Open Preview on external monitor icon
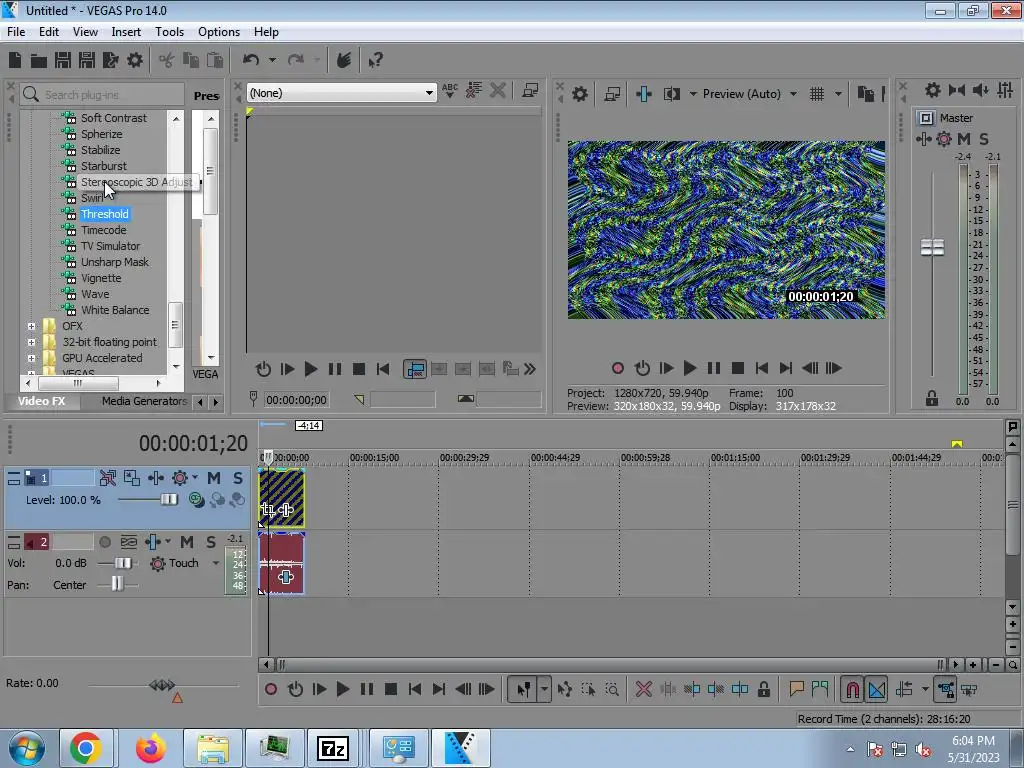The height and width of the screenshot is (768, 1024). (612, 94)
